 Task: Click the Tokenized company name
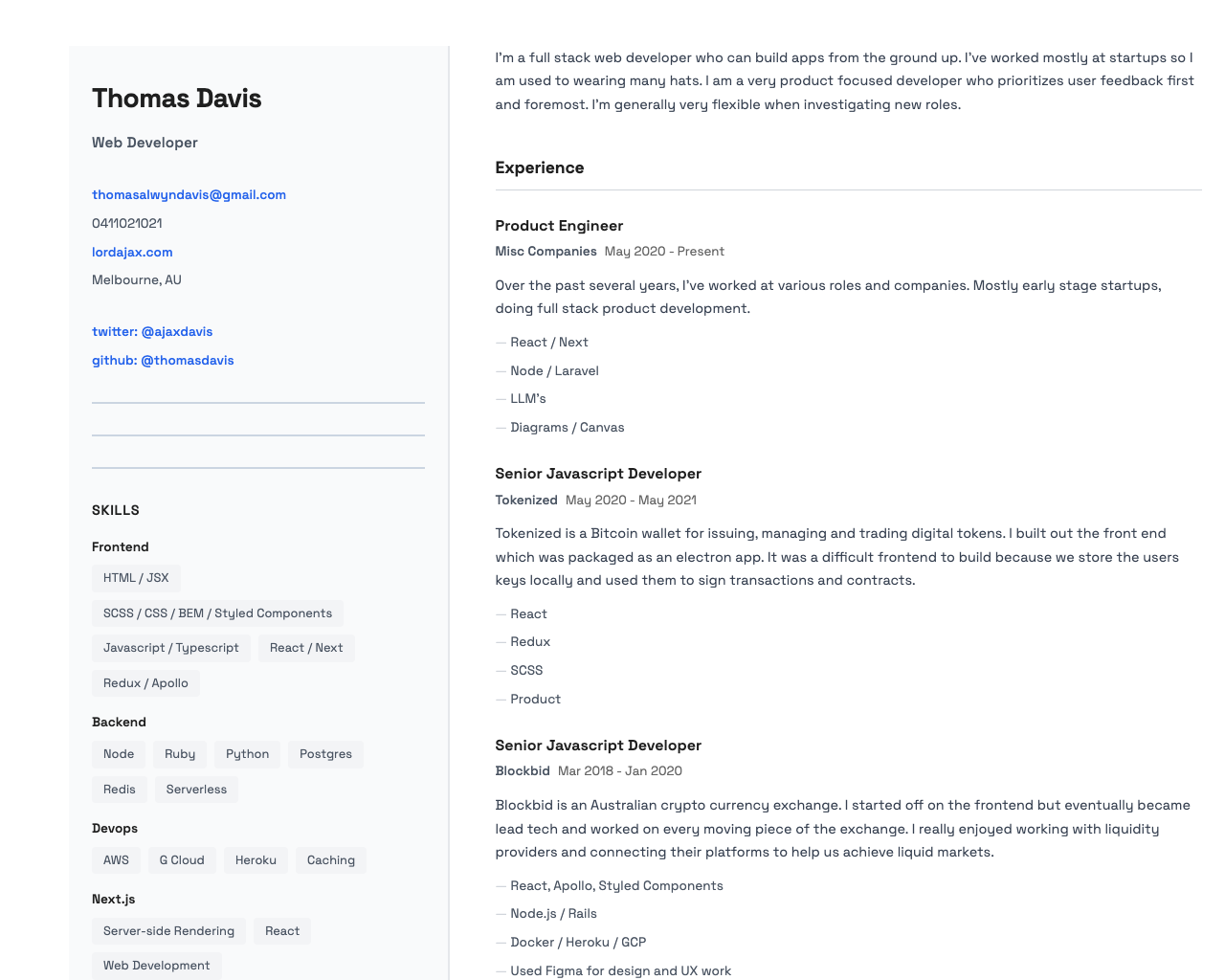(x=526, y=501)
